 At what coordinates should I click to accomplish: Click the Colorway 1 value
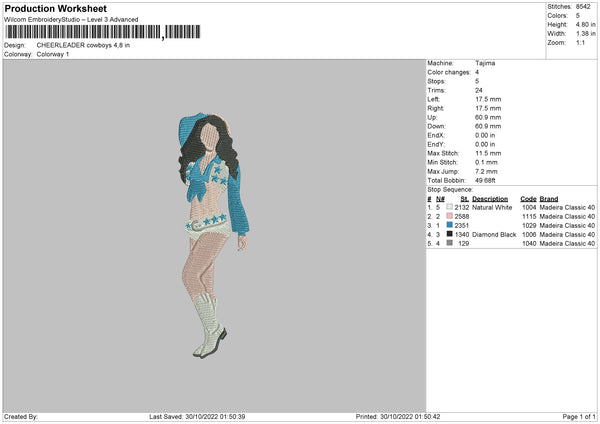point(53,53)
